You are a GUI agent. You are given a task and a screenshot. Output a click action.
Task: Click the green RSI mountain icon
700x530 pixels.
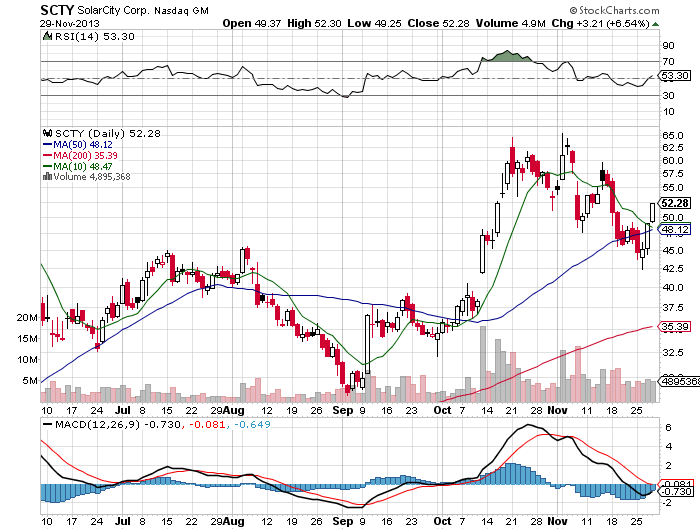[47, 36]
